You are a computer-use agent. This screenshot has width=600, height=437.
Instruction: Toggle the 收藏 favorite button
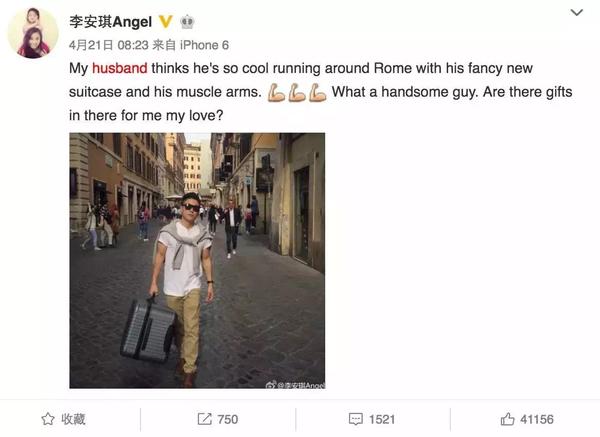pos(64,419)
